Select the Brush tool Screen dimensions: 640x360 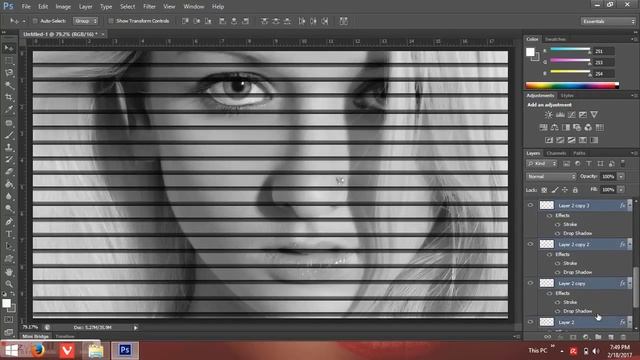(9, 135)
